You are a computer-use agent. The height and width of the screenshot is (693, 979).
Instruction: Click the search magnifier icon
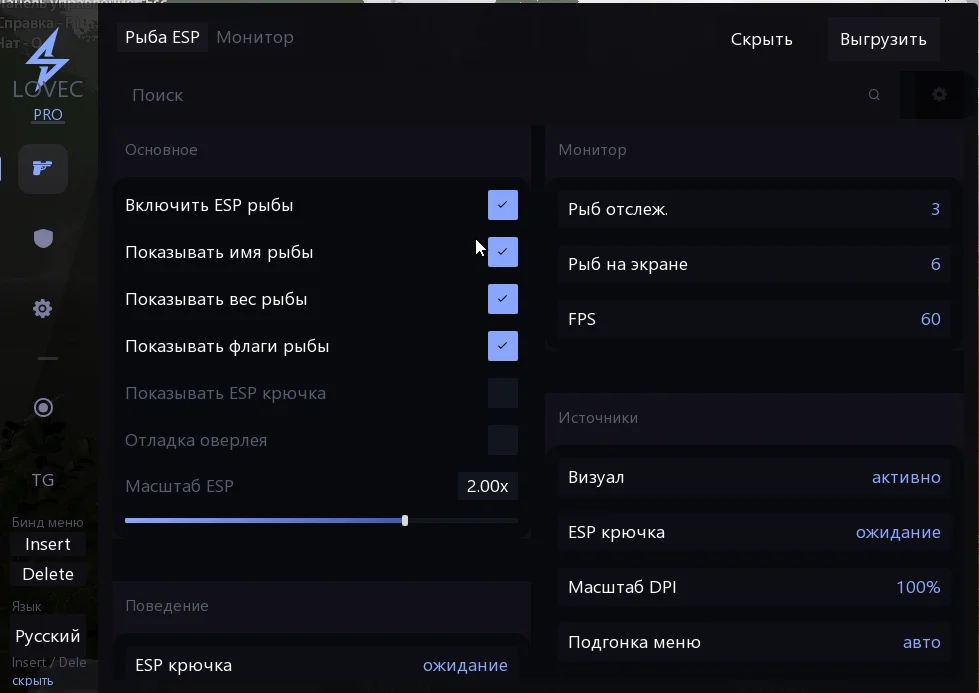[874, 94]
